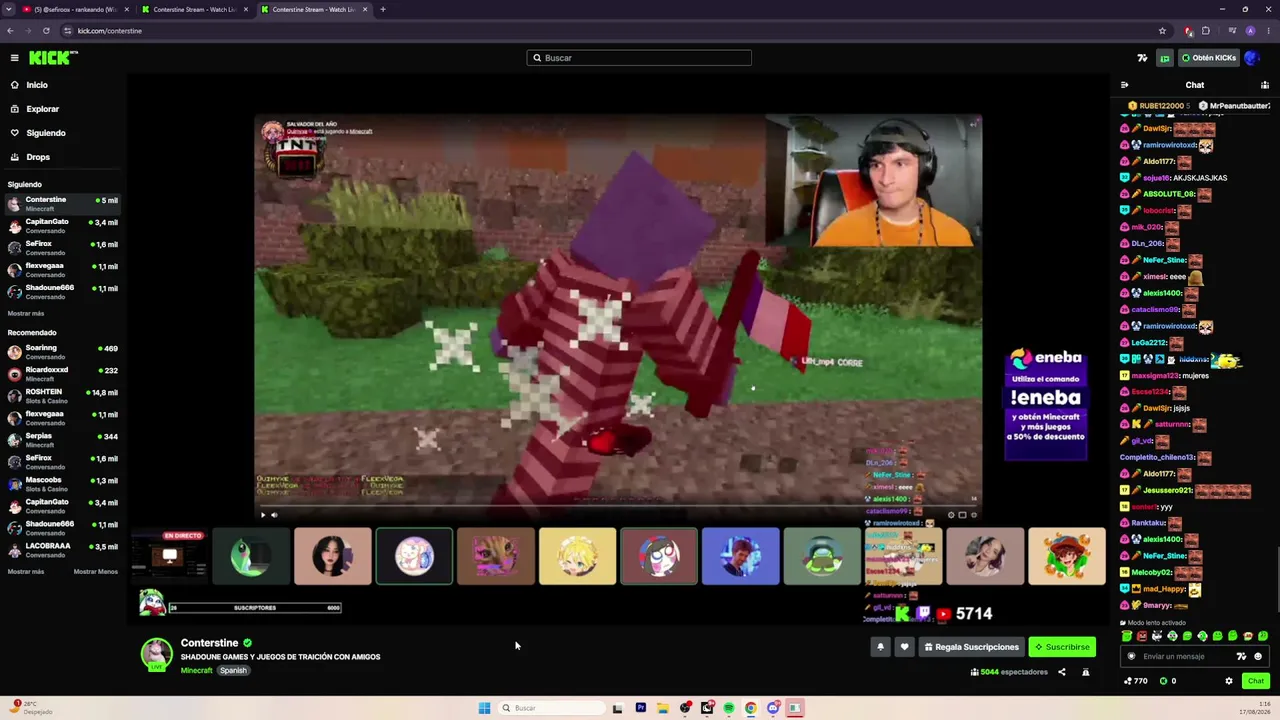Click Regala Suscripciones button
Screen dimensions: 1280x720
coord(971,647)
